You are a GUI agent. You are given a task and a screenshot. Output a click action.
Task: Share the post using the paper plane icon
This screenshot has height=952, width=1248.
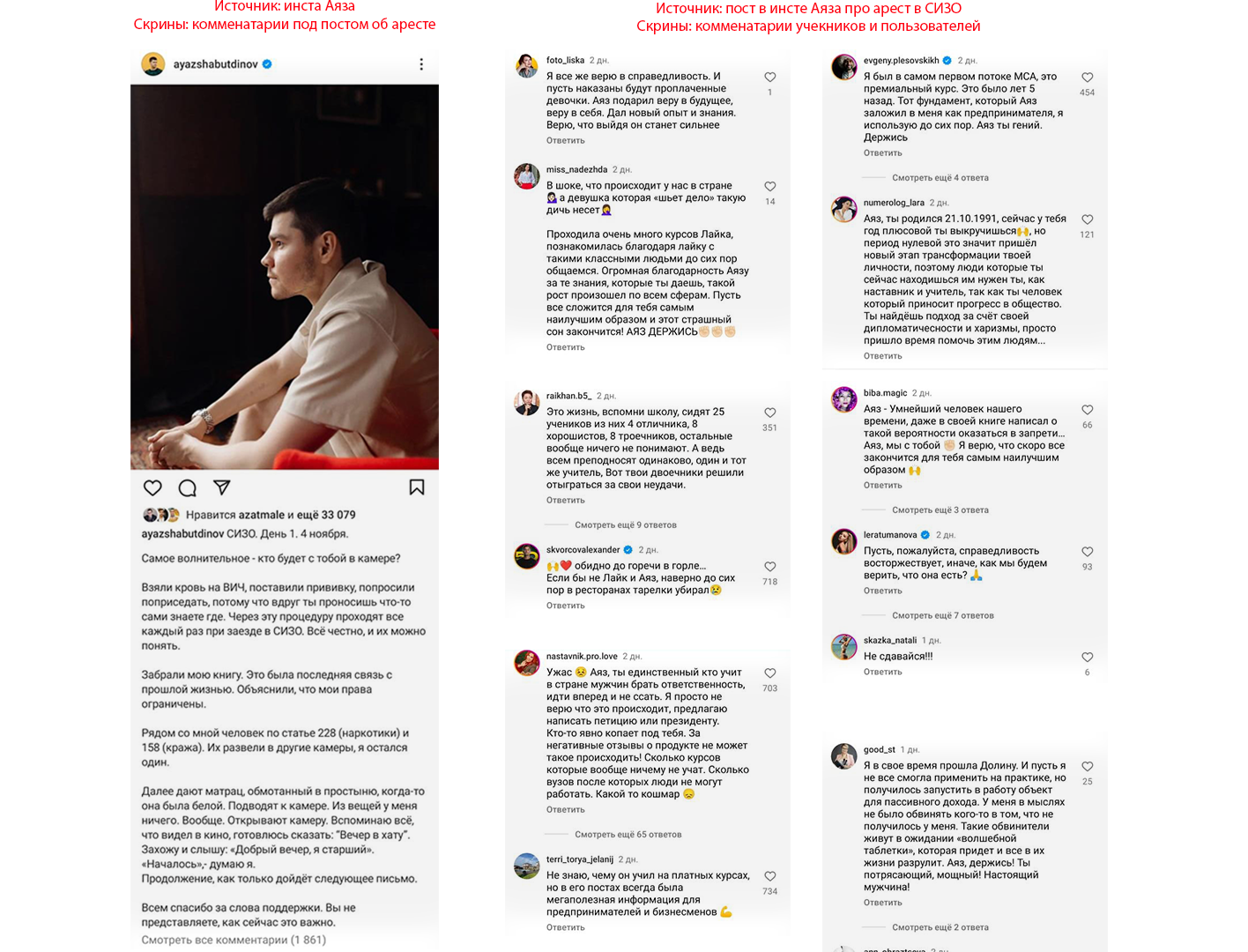222,487
